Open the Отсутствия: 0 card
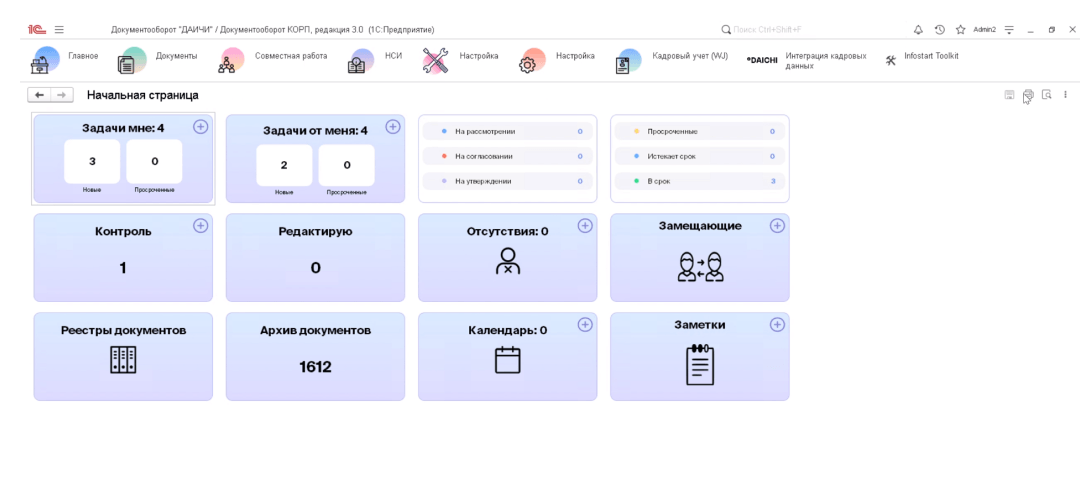The width and height of the screenshot is (1080, 479). pos(508,258)
